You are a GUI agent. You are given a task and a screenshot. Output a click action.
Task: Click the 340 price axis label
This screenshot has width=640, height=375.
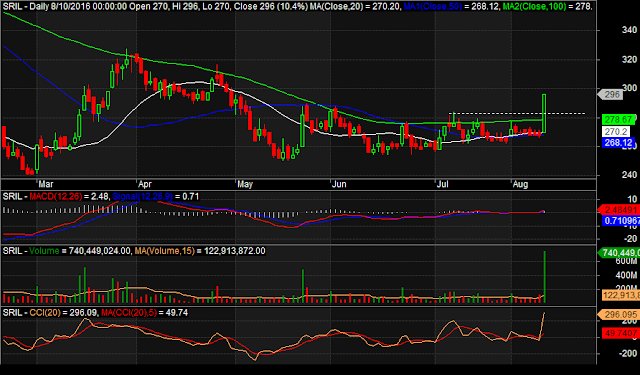click(629, 30)
